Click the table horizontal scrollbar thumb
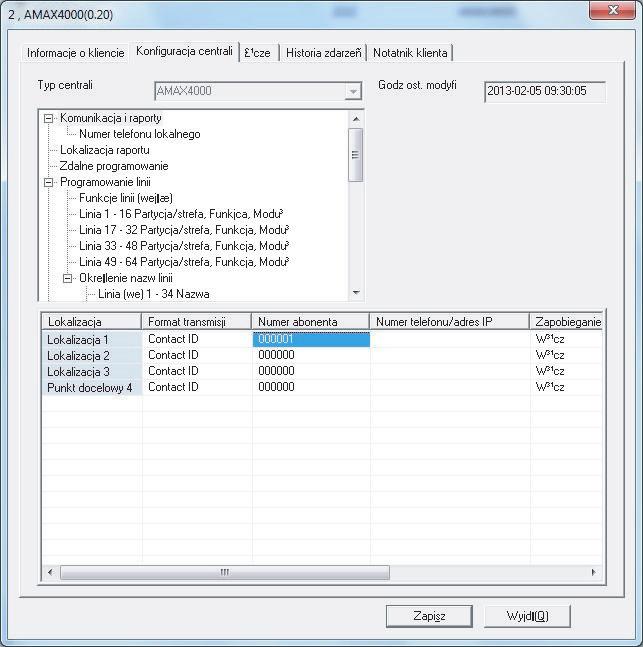Viewport: 643px width, 647px height. point(225,572)
